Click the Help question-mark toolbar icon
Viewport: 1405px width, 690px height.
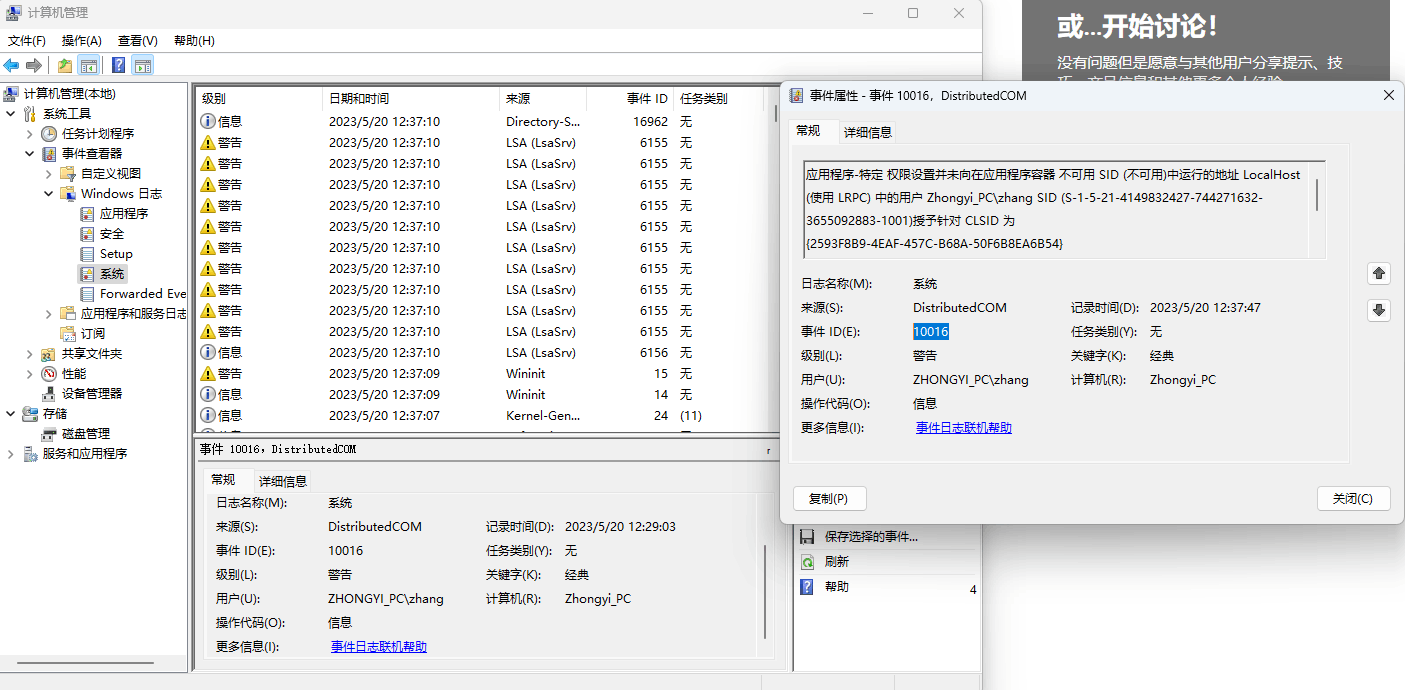pyautogui.click(x=118, y=66)
